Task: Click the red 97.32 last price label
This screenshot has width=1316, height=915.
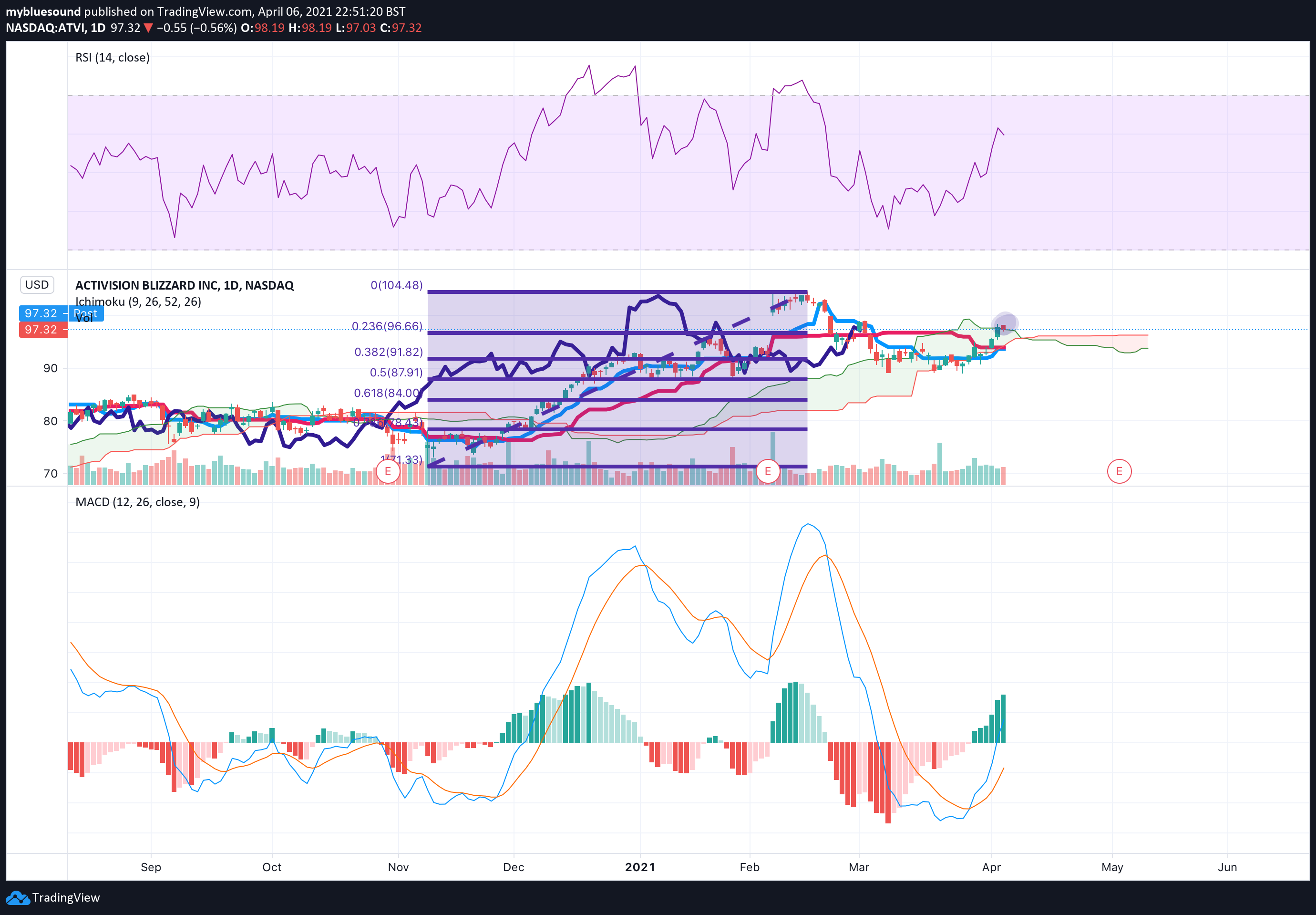Action: 43,330
